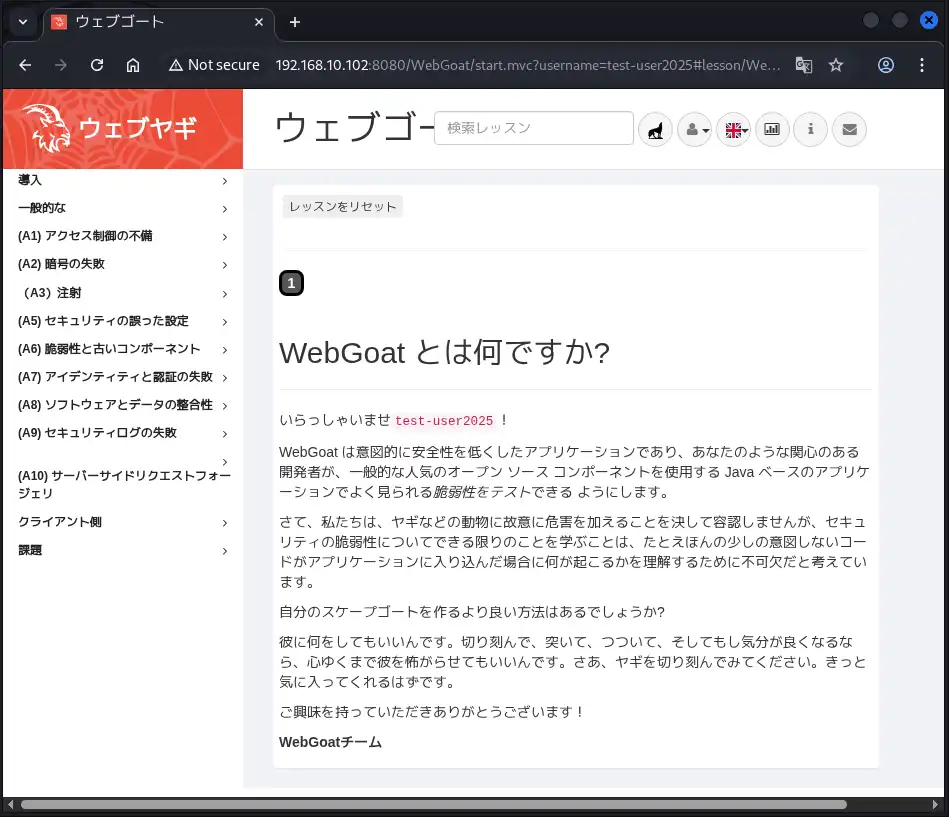
Task: Open a new browser tab with the plus
Action: click(294, 22)
